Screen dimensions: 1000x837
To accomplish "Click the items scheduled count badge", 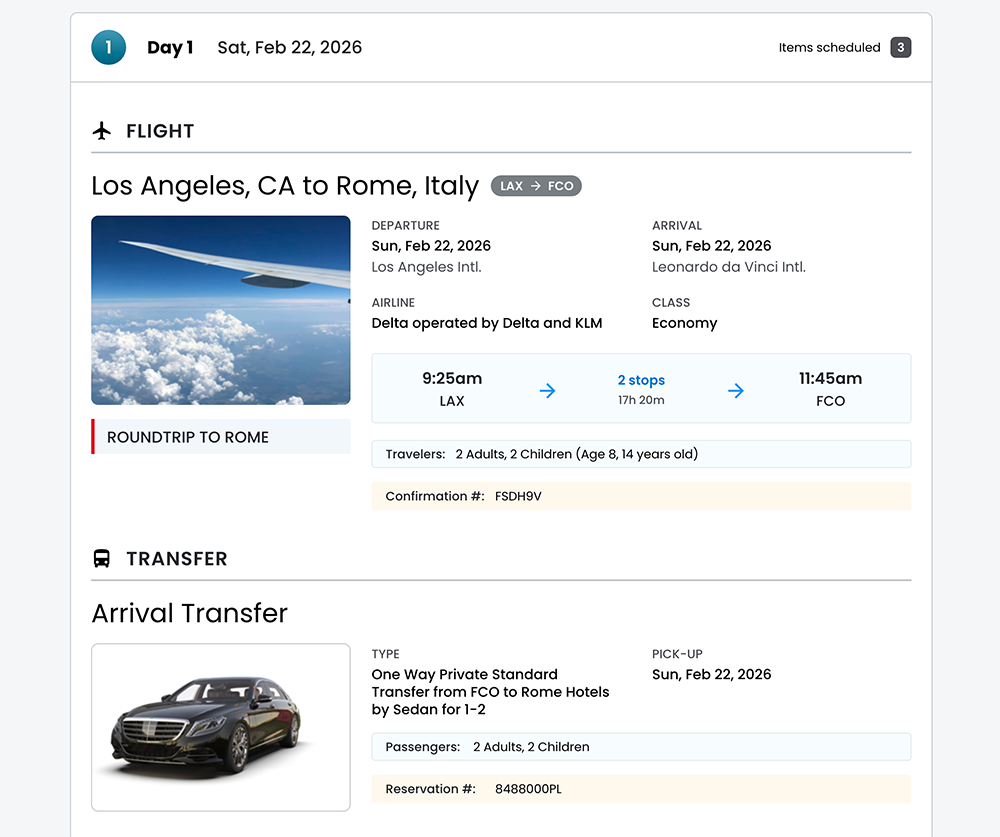I will (x=901, y=47).
